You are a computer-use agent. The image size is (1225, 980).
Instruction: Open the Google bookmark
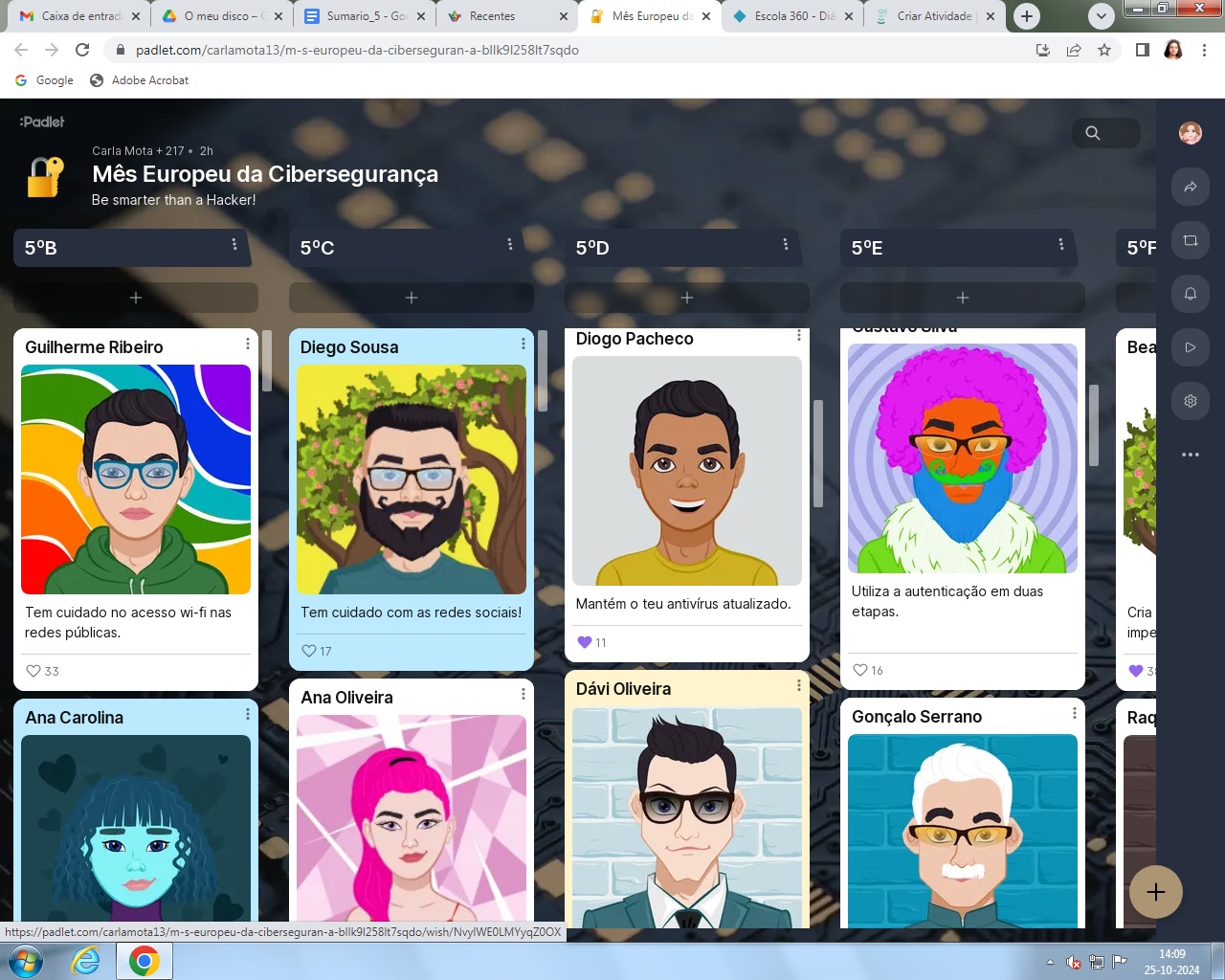pyautogui.click(x=44, y=80)
